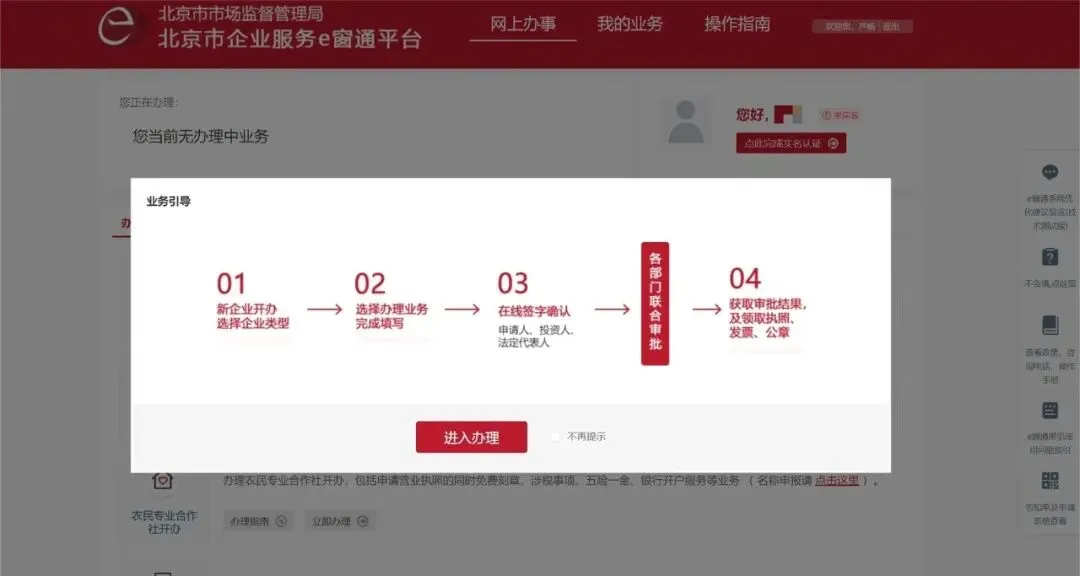This screenshot has width=1080, height=576.
Task: Open the 操作指南 menu item
Action: 737,24
